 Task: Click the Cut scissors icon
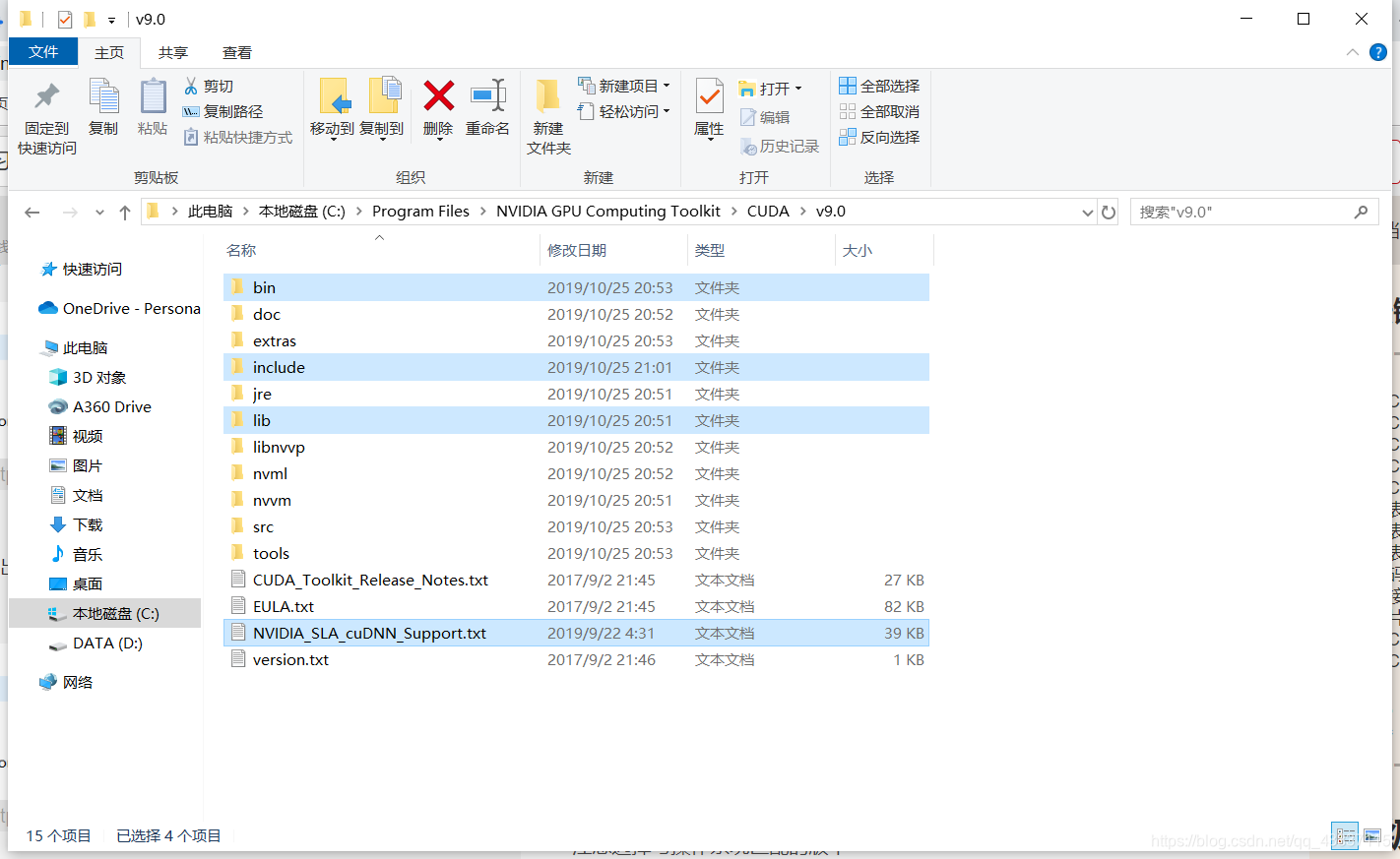[x=191, y=87]
